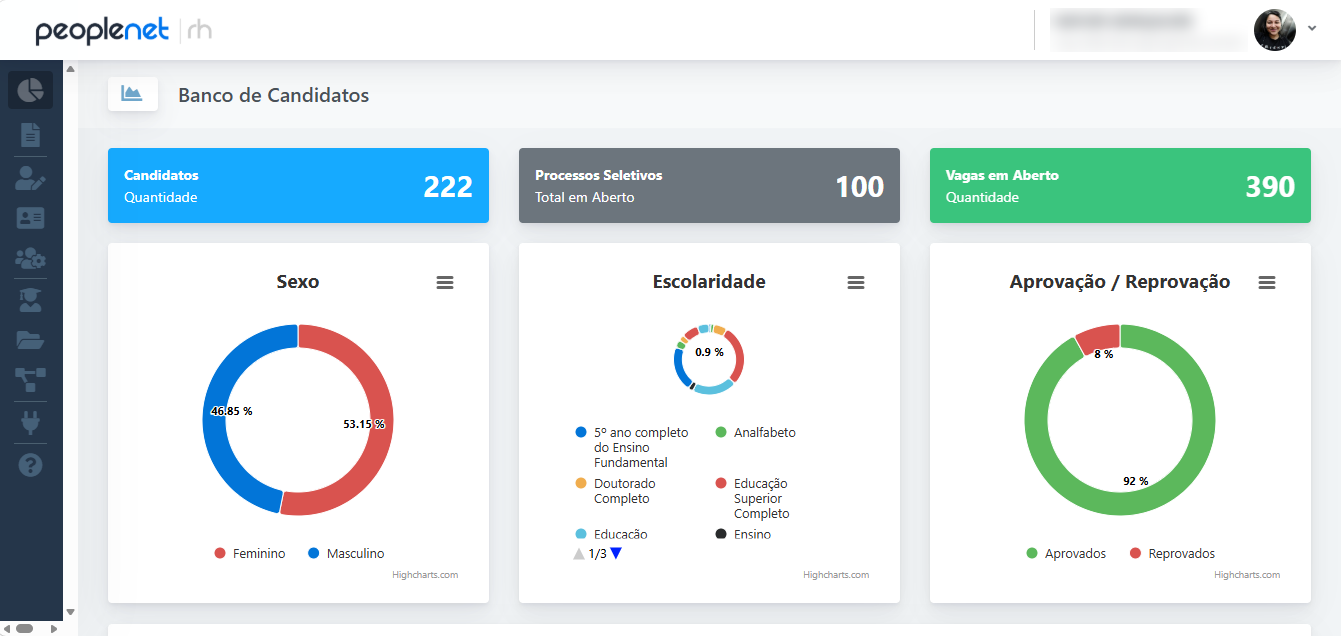Toggle the Ensino legend item

pos(743,534)
